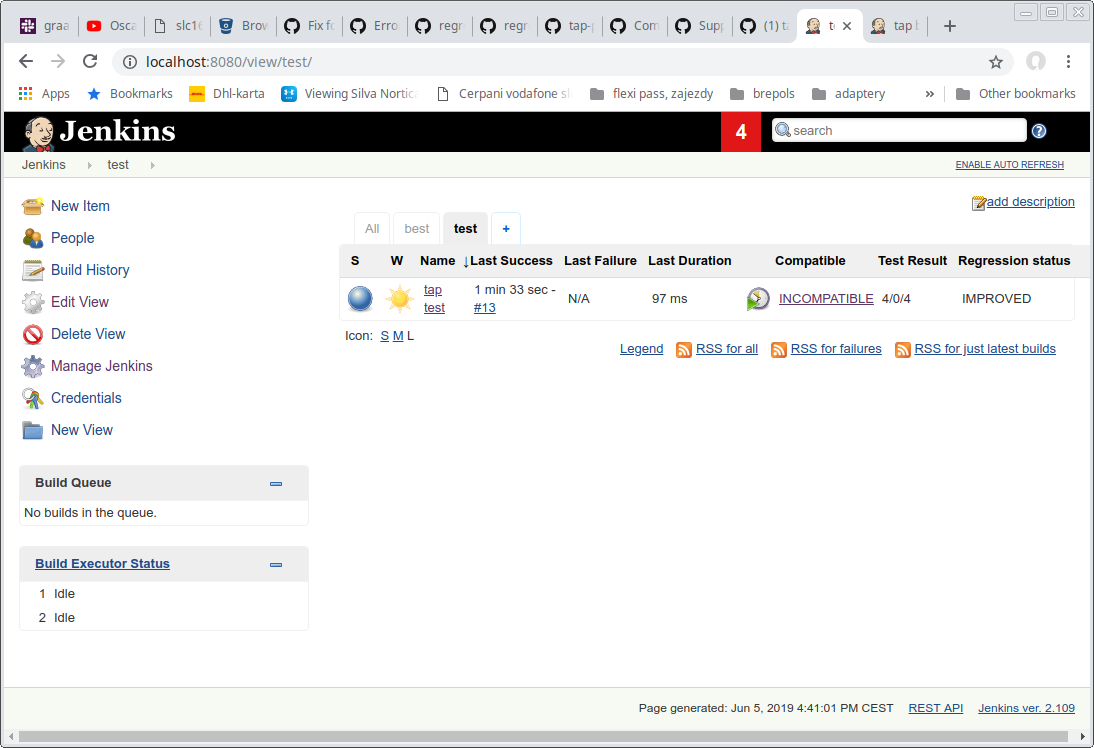Open Build History from sidebar
1094x748 pixels.
tap(88, 270)
